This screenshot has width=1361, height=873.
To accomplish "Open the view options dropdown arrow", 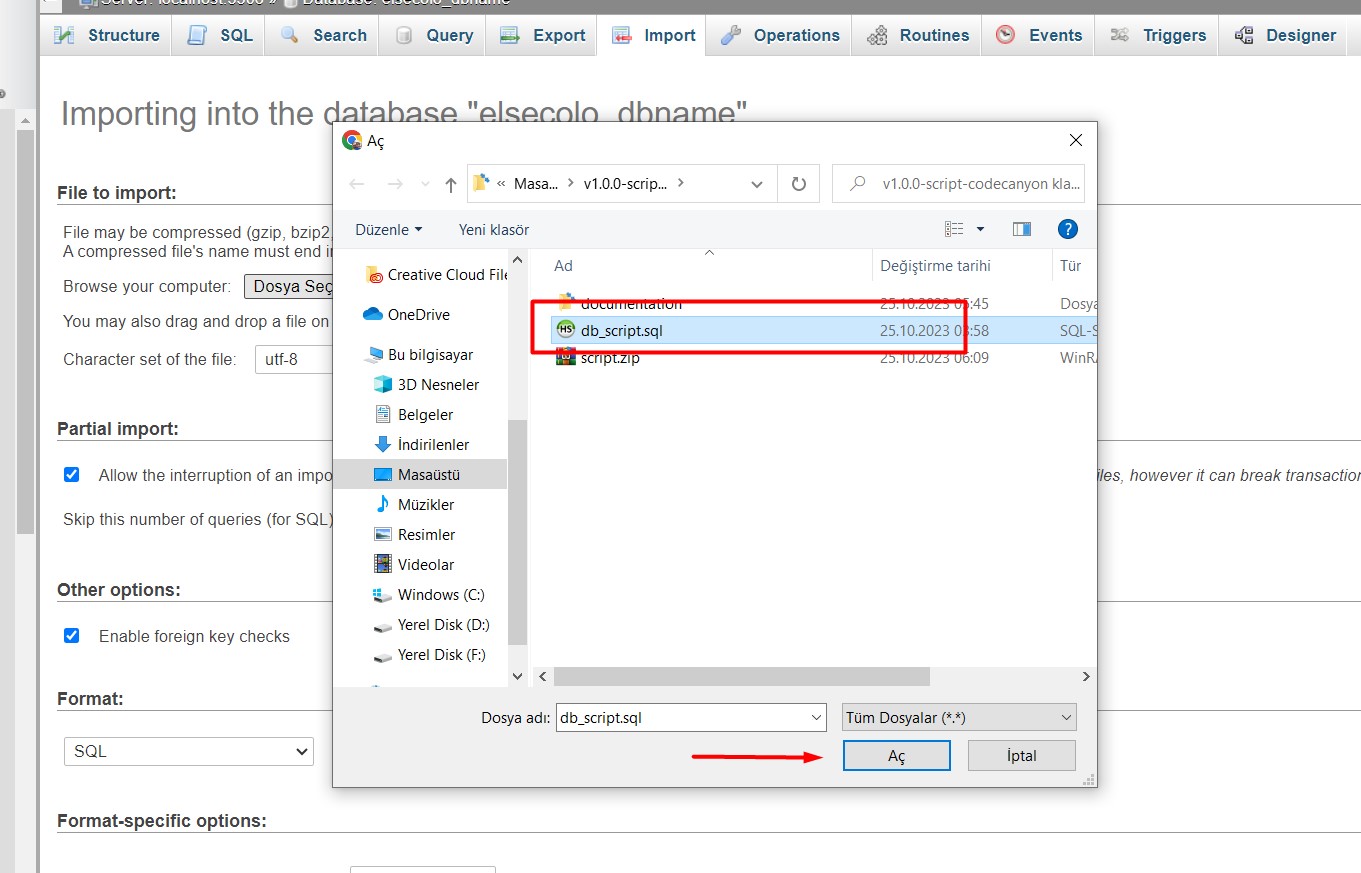I will pyautogui.click(x=980, y=229).
